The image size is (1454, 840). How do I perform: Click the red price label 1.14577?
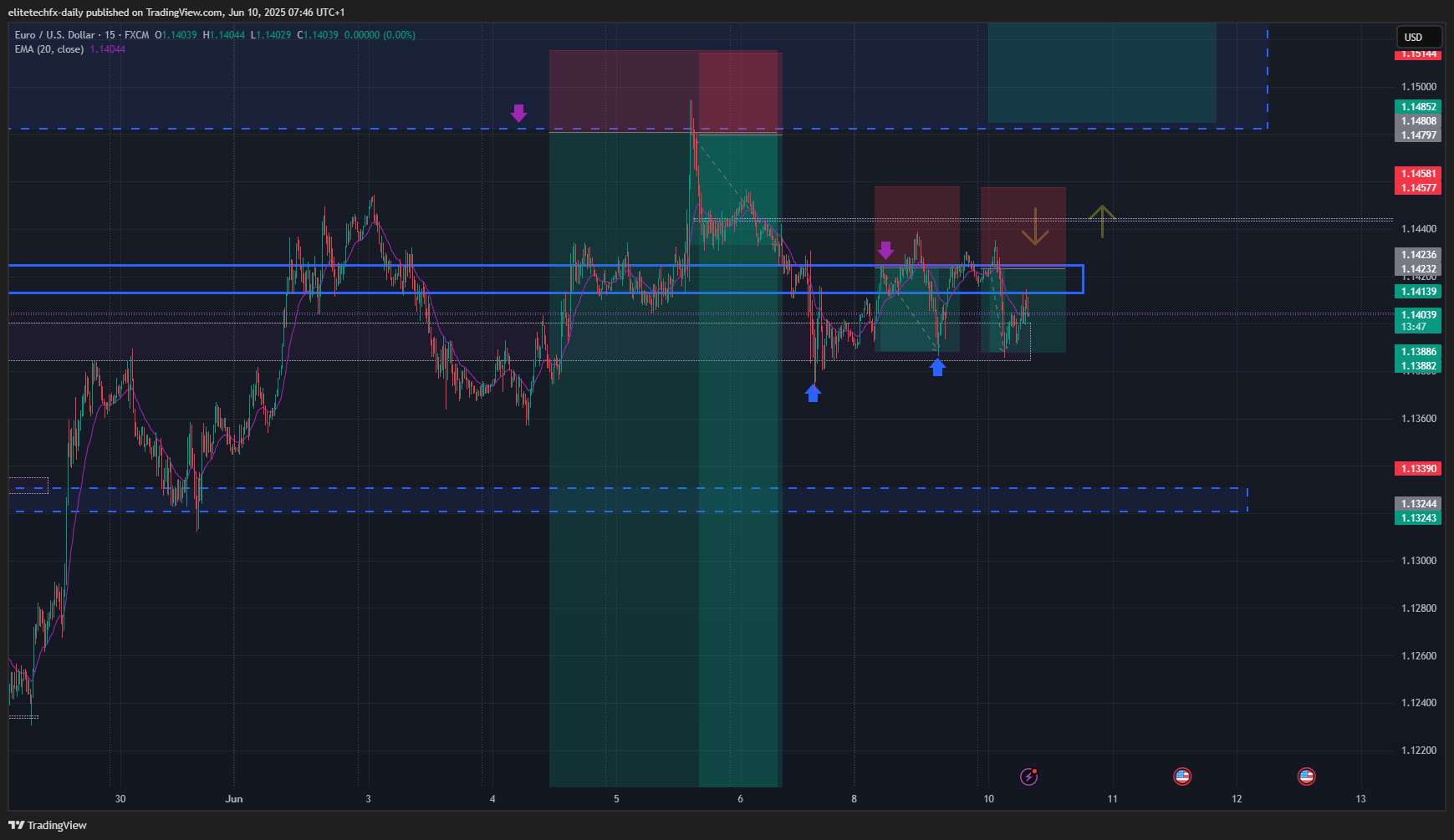pos(1418,188)
